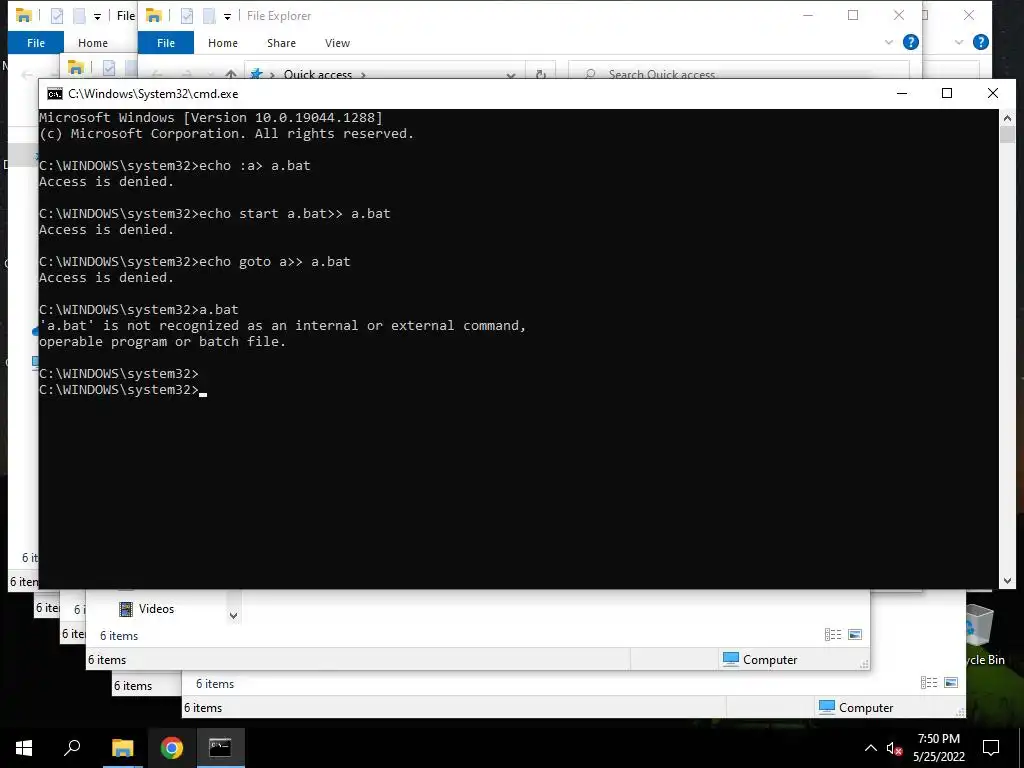The image size is (1024, 768).
Task: Click cmd scrollbar down arrow
Action: tap(1007, 581)
